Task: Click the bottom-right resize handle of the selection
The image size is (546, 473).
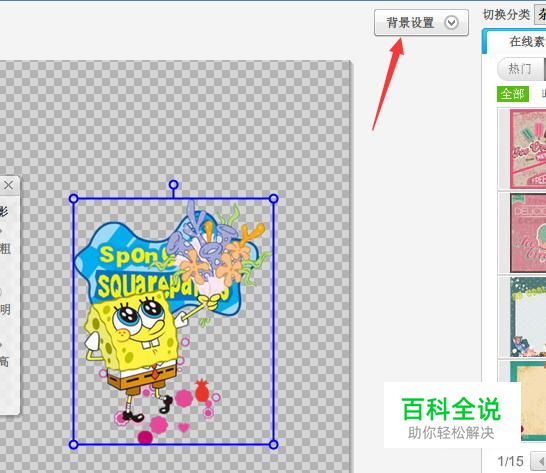Action: (x=274, y=444)
